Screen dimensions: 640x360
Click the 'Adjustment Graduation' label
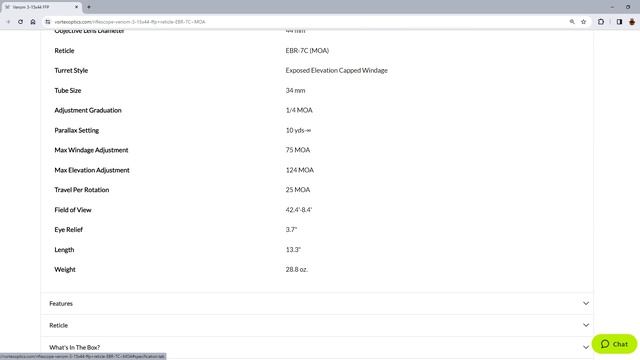point(88,110)
